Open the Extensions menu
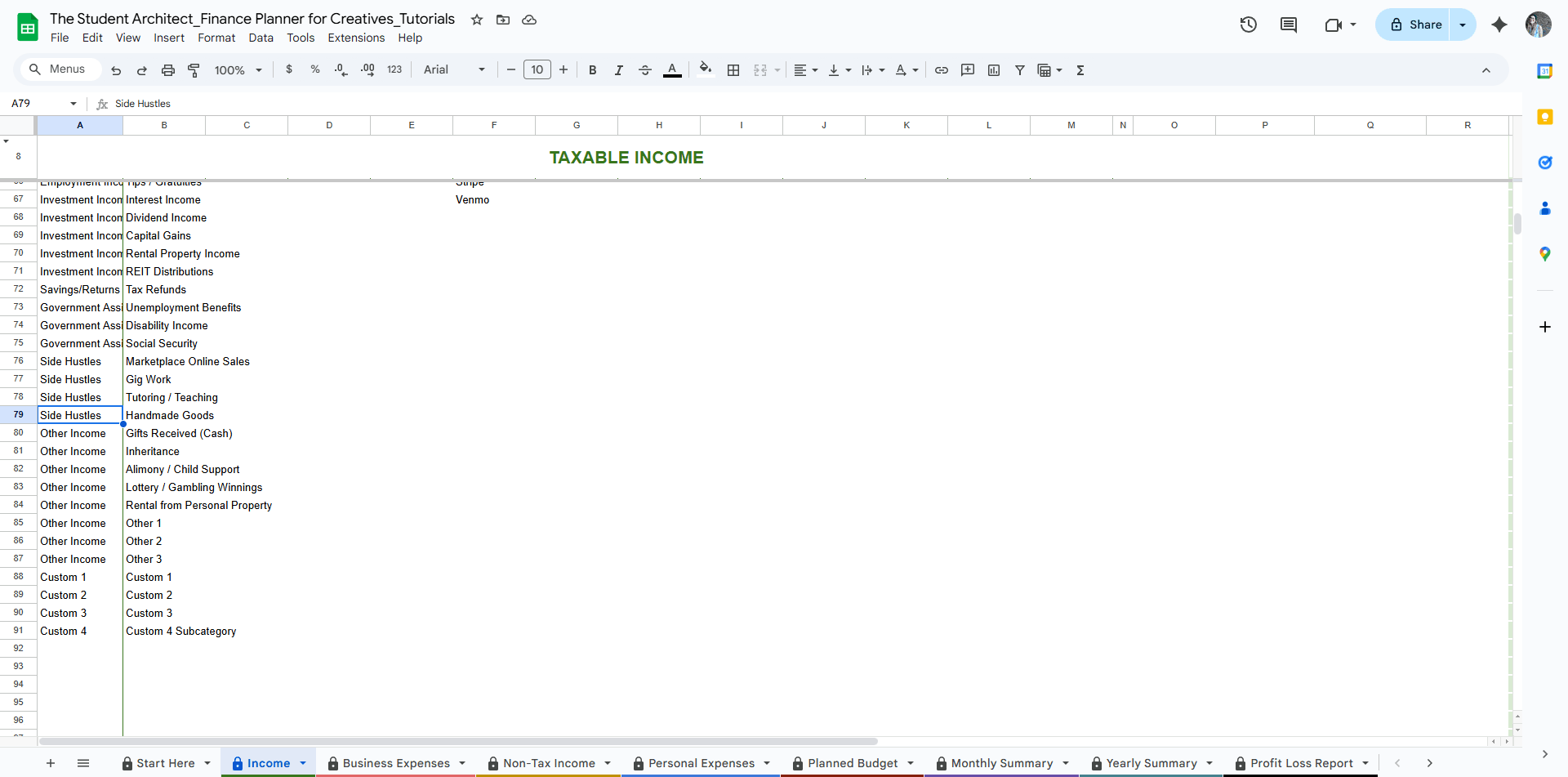Image resolution: width=1568 pixels, height=777 pixels. click(x=356, y=38)
